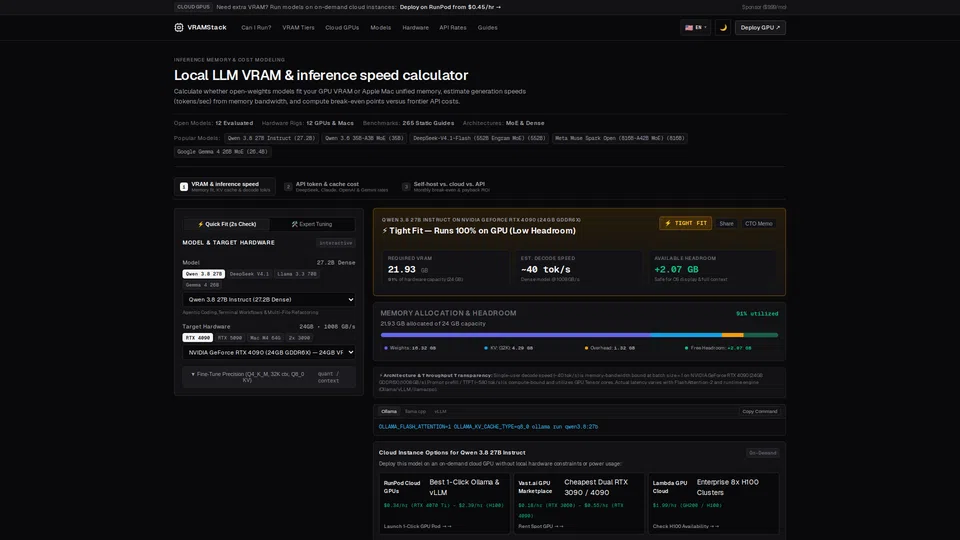Click the Interactive badge

pos(336,243)
